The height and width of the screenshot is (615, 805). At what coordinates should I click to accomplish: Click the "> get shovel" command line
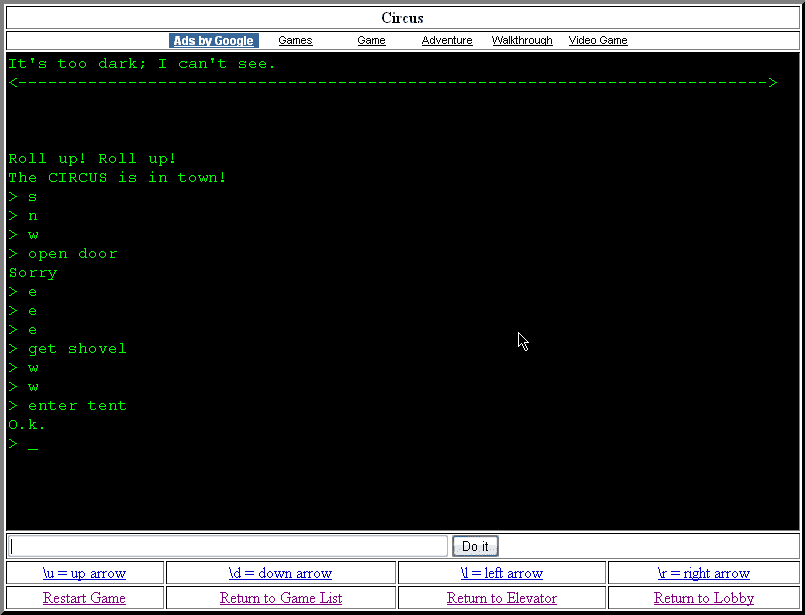tap(67, 349)
